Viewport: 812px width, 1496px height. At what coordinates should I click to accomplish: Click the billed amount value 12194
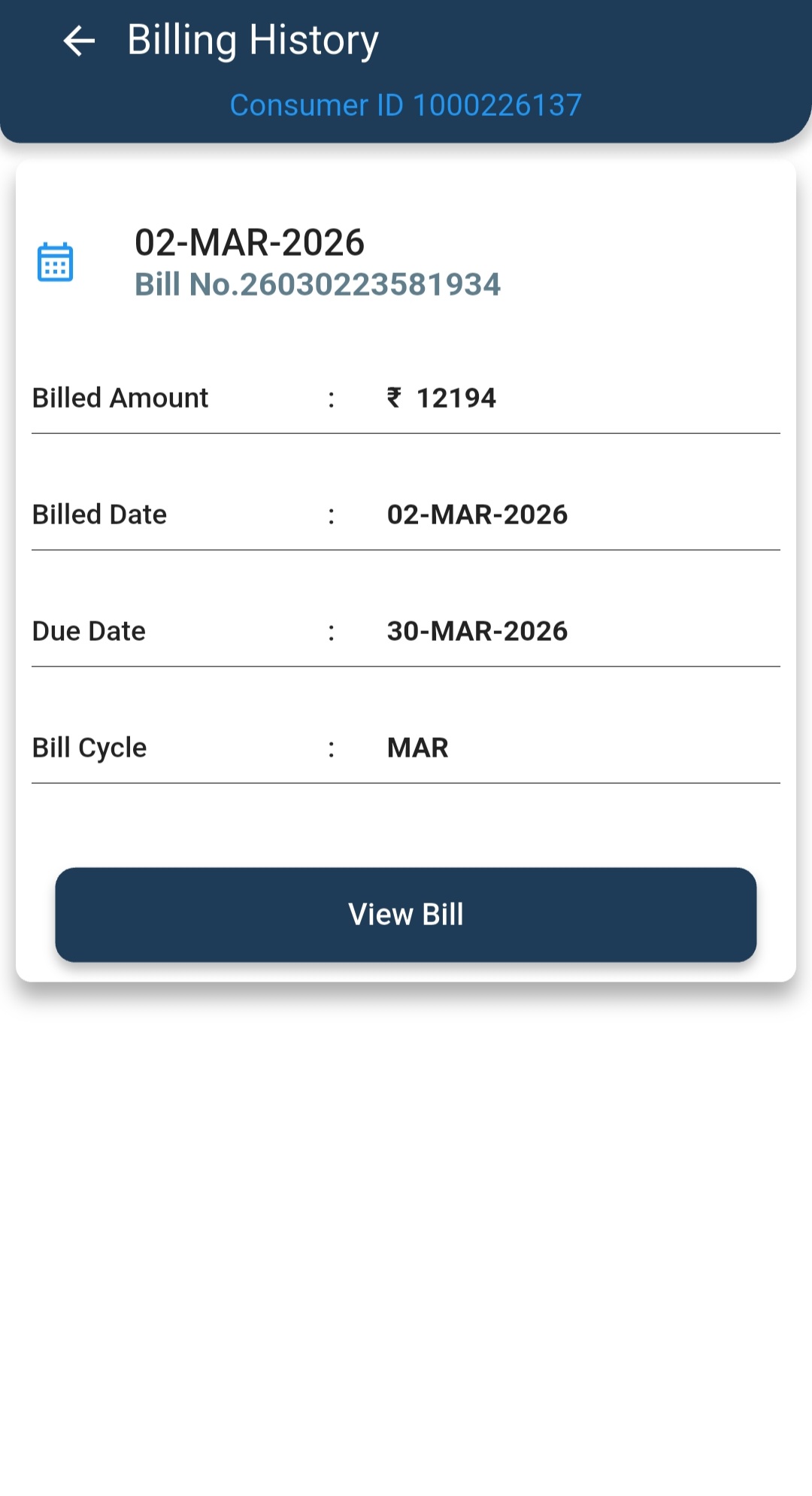456,398
